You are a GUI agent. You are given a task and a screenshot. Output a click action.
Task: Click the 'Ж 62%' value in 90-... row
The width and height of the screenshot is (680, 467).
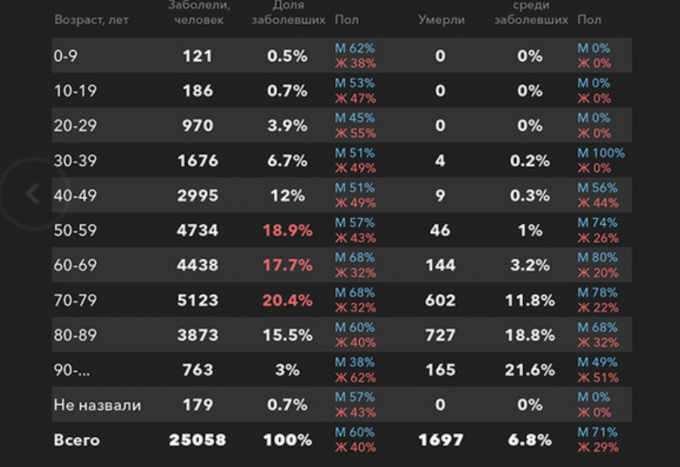point(355,378)
